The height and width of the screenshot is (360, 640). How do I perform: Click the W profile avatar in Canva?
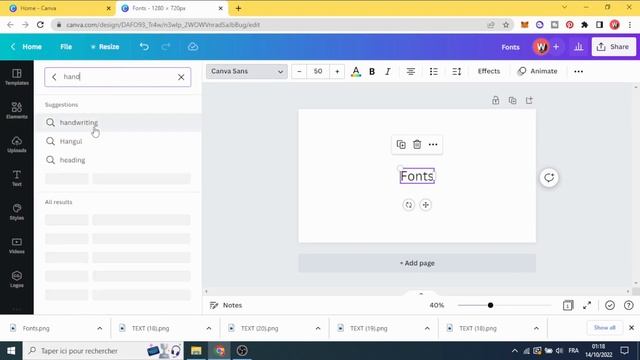click(541, 47)
